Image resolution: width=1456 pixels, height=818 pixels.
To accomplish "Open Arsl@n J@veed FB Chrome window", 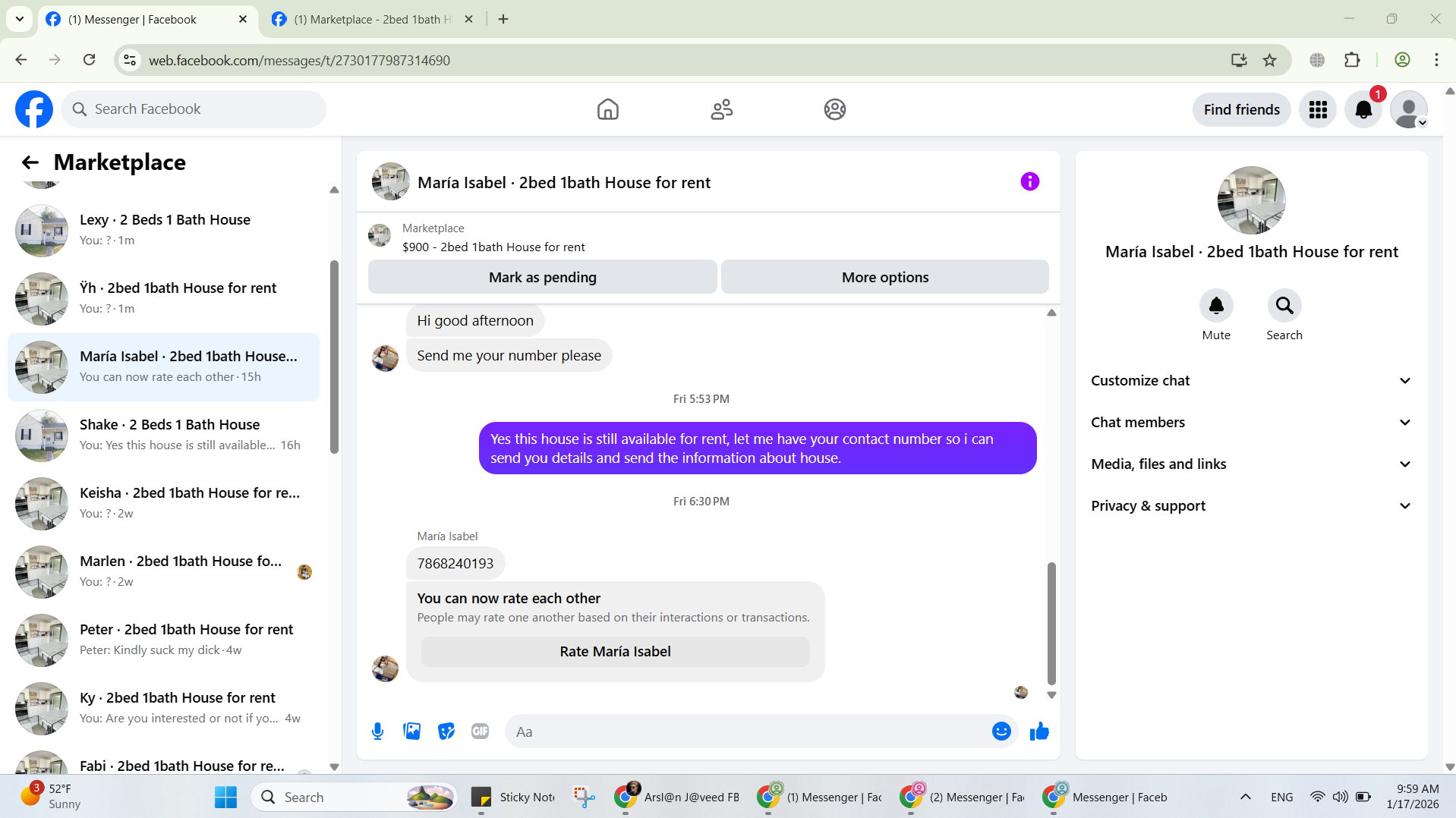I will (677, 798).
